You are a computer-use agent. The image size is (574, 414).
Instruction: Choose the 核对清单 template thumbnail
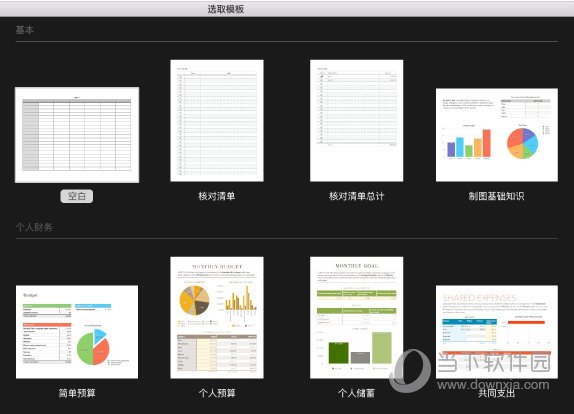click(217, 120)
